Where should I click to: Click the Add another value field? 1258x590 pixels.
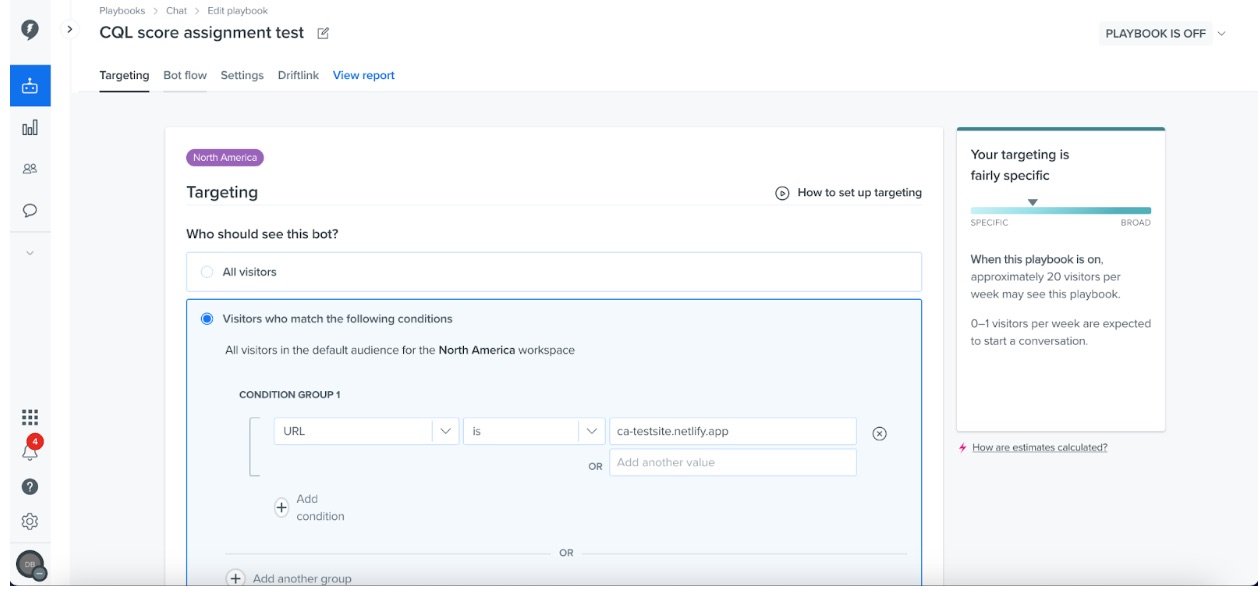pos(733,463)
